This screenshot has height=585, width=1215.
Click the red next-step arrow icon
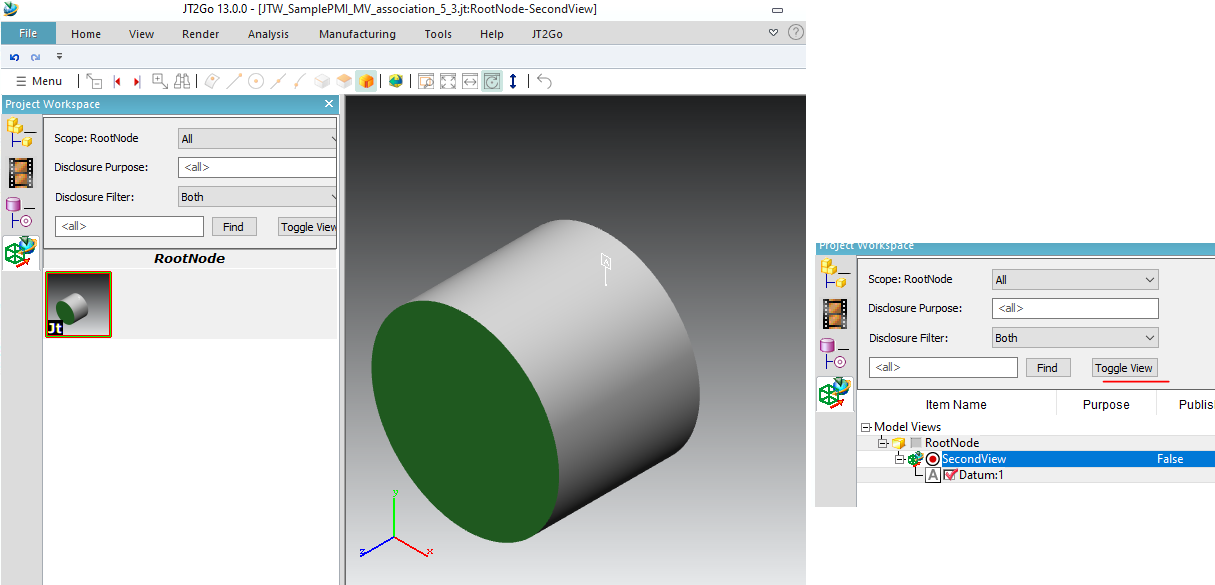(136, 81)
